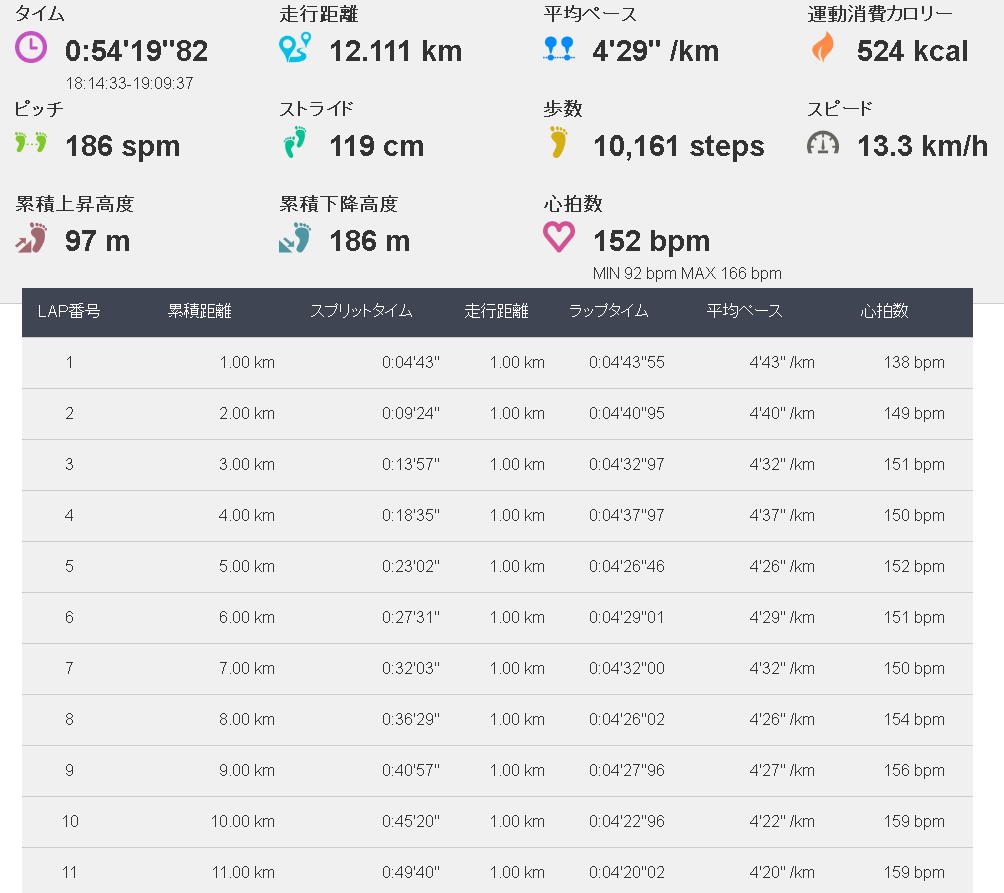The image size is (1004, 893).
Task: Click the yellow foot steps icon
Action: 558,142
